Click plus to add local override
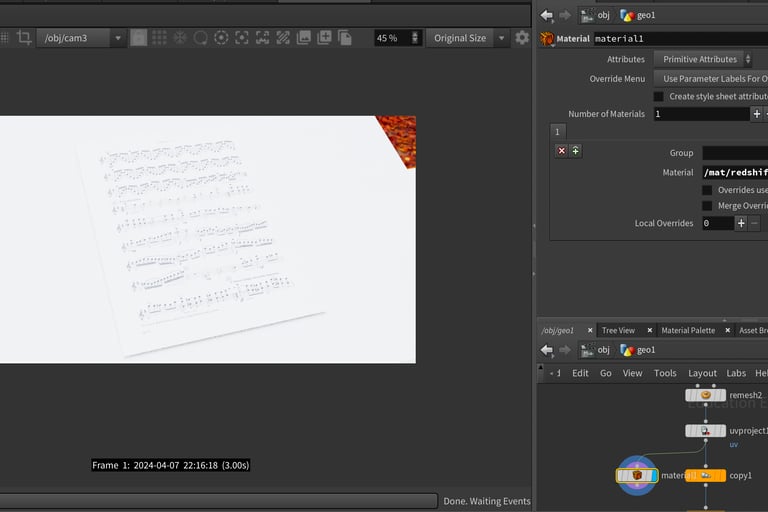Image resolution: width=768 pixels, height=512 pixels. point(741,223)
